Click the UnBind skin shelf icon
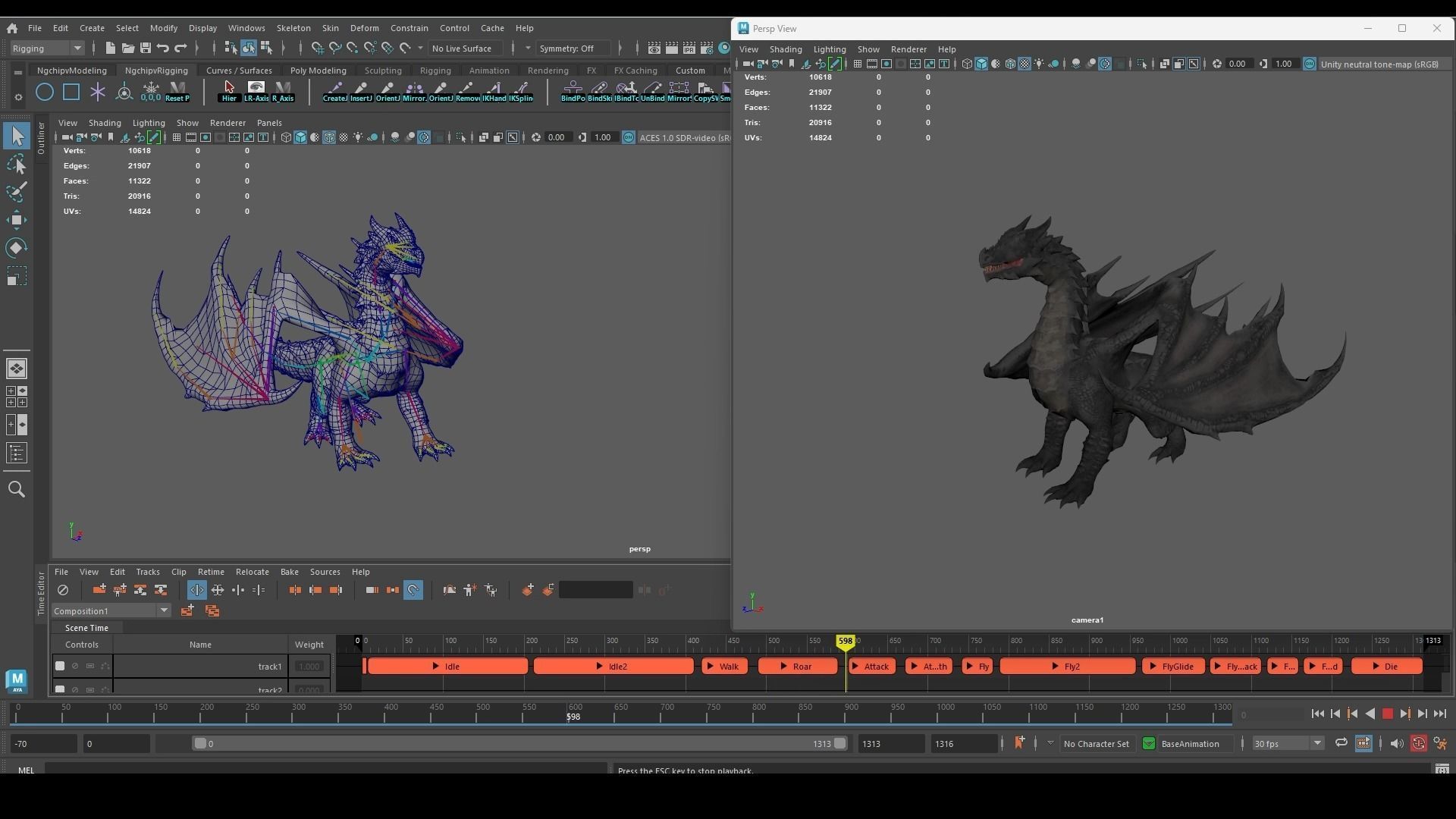 pos(652,92)
